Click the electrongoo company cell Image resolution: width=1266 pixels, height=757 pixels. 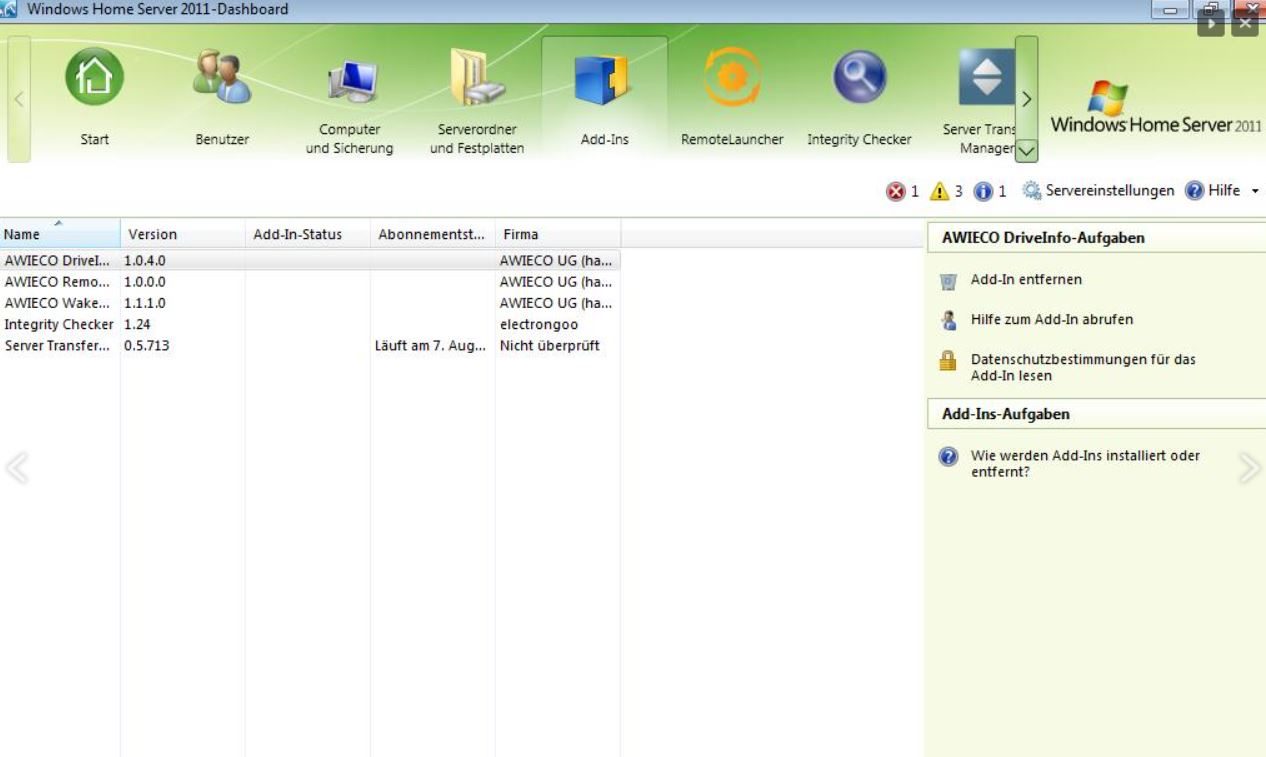pyautogui.click(x=539, y=324)
